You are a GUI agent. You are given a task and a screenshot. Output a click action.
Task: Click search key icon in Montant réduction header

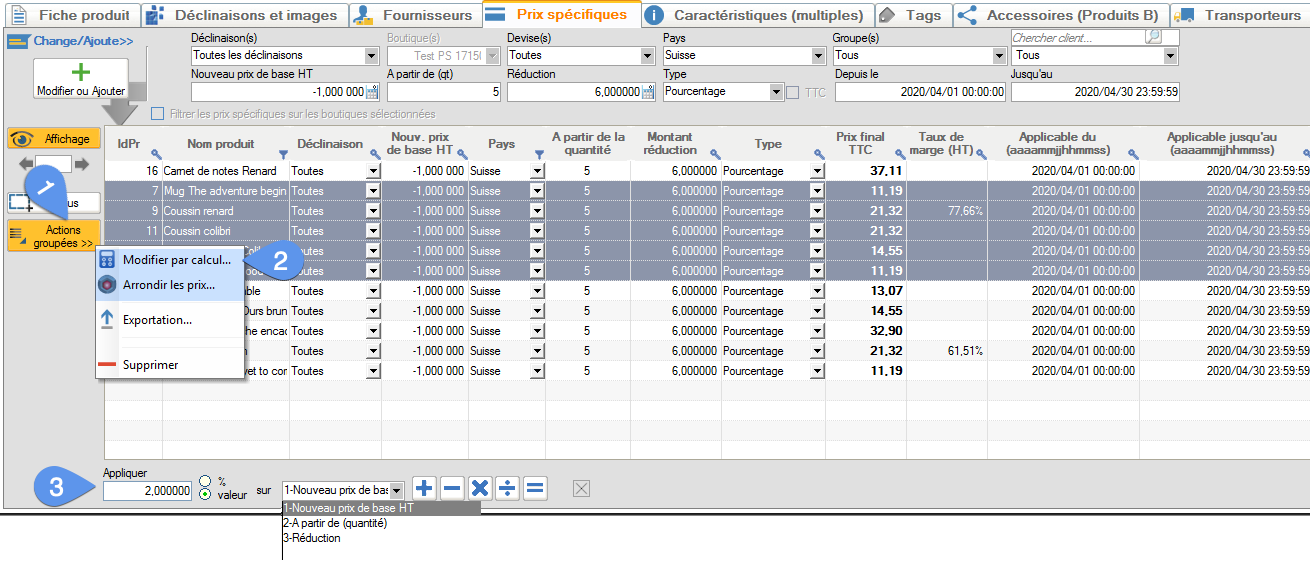tap(714, 154)
